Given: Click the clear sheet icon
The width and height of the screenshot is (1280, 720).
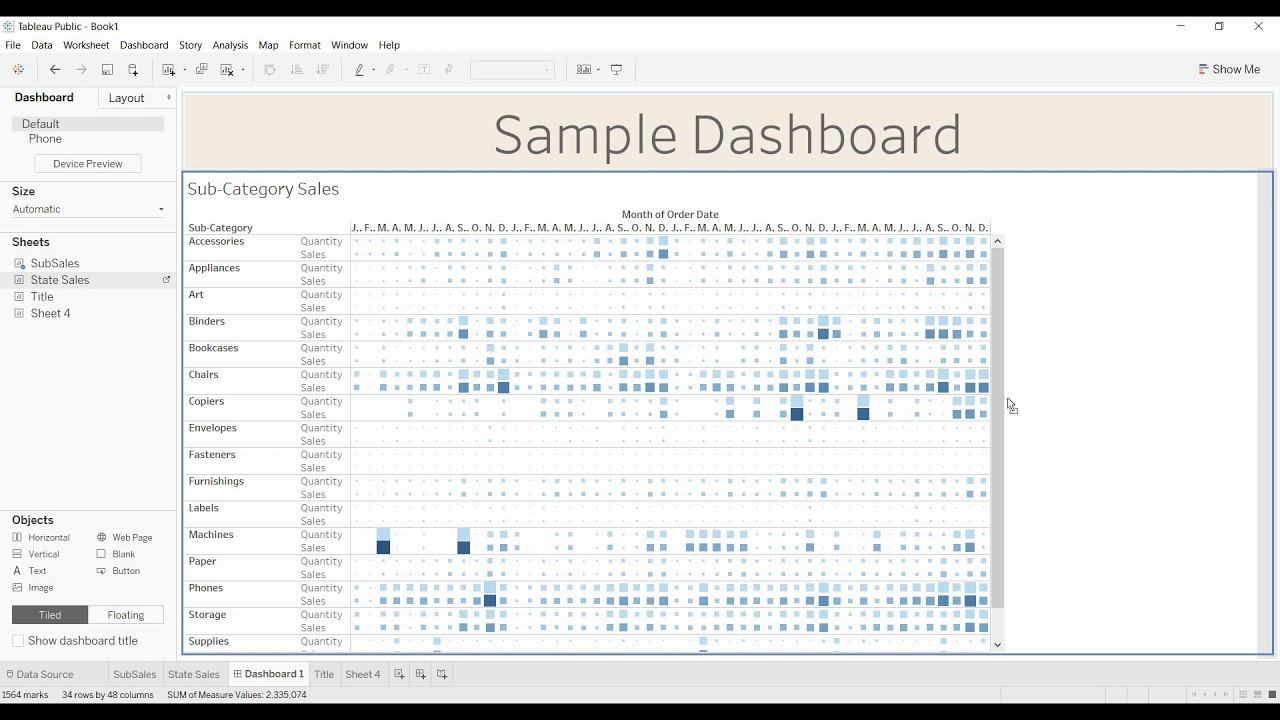Looking at the screenshot, I should pyautogui.click(x=227, y=69).
